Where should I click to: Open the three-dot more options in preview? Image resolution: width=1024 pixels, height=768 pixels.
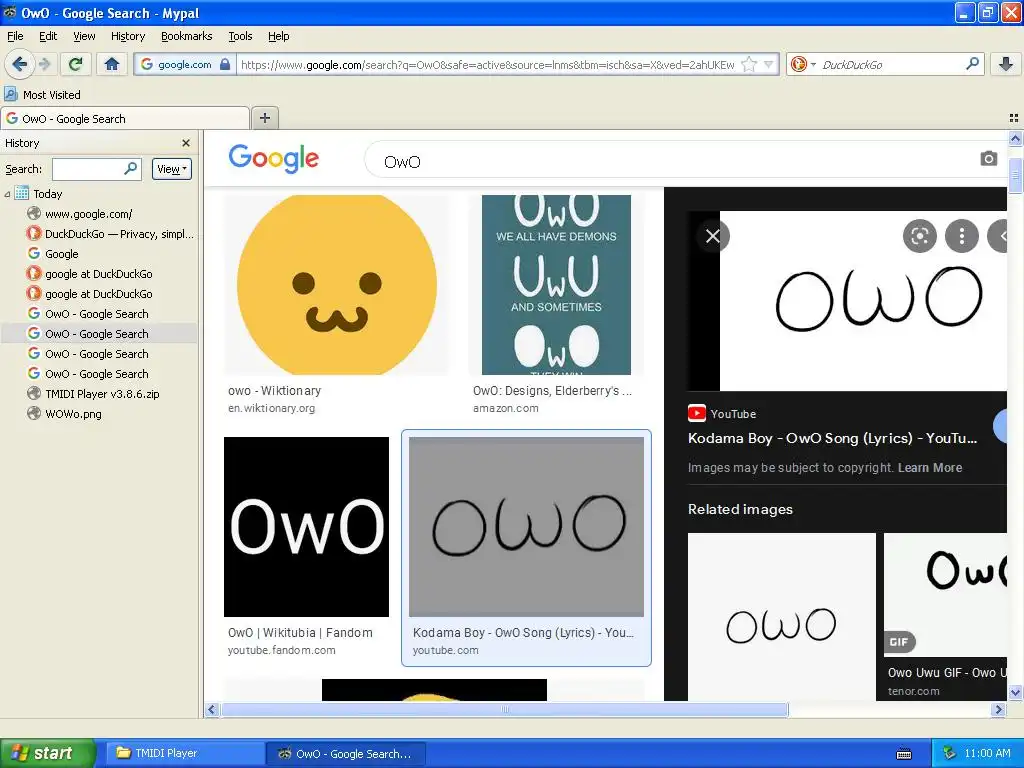[962, 236]
